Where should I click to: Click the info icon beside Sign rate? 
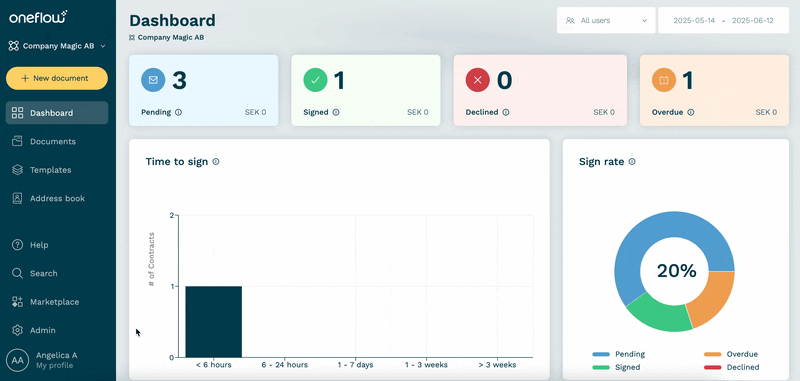[x=632, y=162]
